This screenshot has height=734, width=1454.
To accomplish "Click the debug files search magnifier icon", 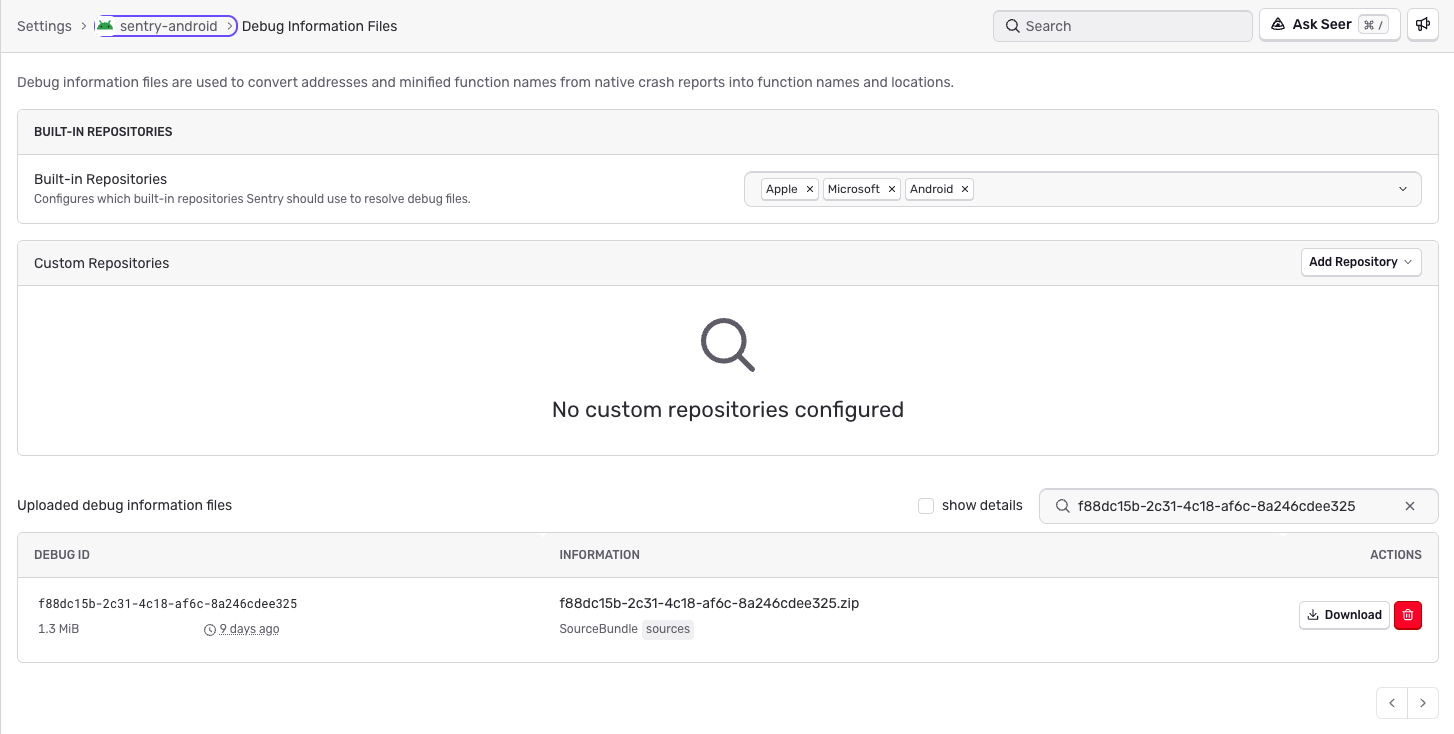I will (x=1061, y=506).
